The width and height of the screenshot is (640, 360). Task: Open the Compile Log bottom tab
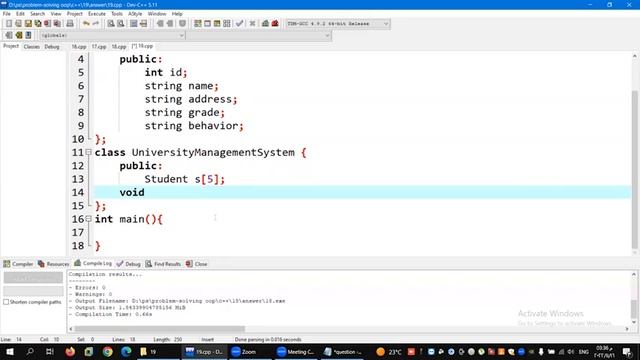(x=93, y=264)
